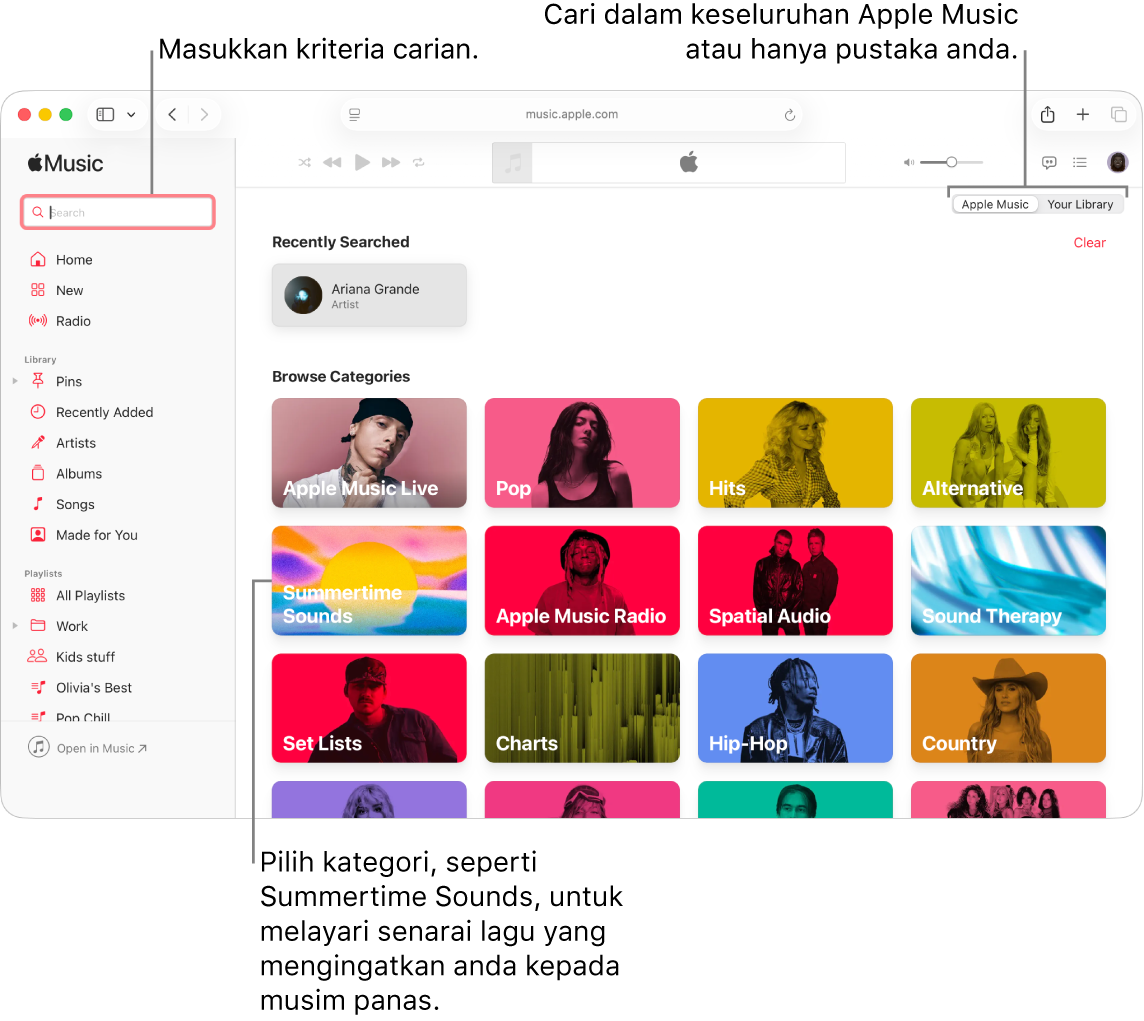Open the sidebar dropdown chevron in Safari

pyautogui.click(x=131, y=115)
